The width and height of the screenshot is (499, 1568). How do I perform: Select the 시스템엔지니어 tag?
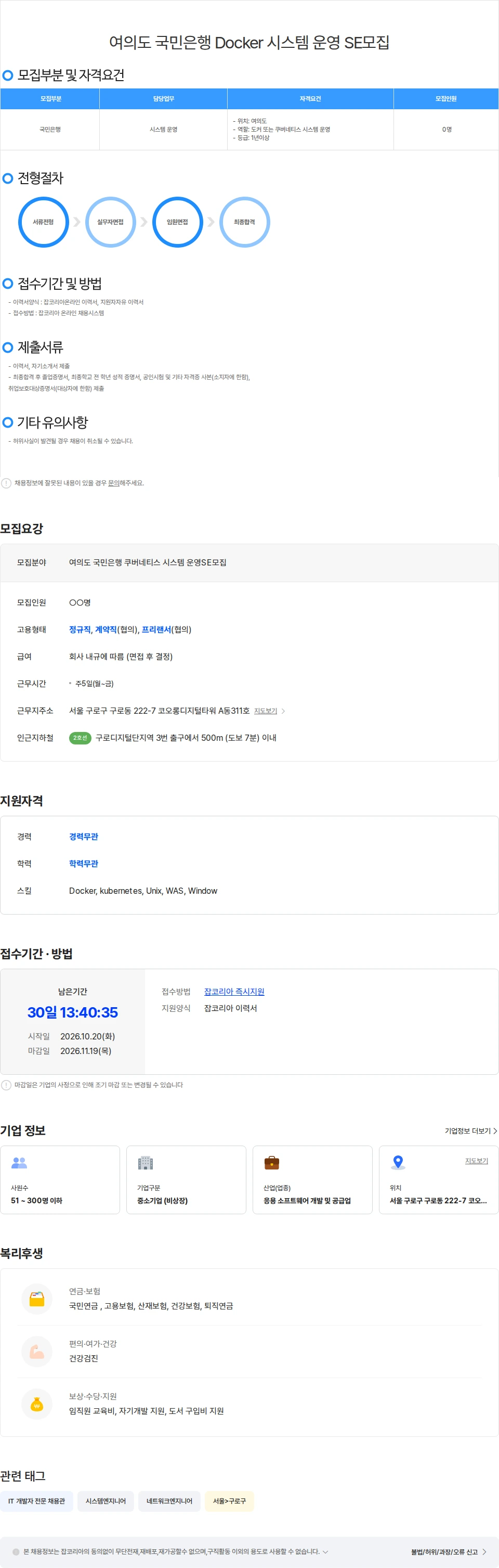[106, 1501]
